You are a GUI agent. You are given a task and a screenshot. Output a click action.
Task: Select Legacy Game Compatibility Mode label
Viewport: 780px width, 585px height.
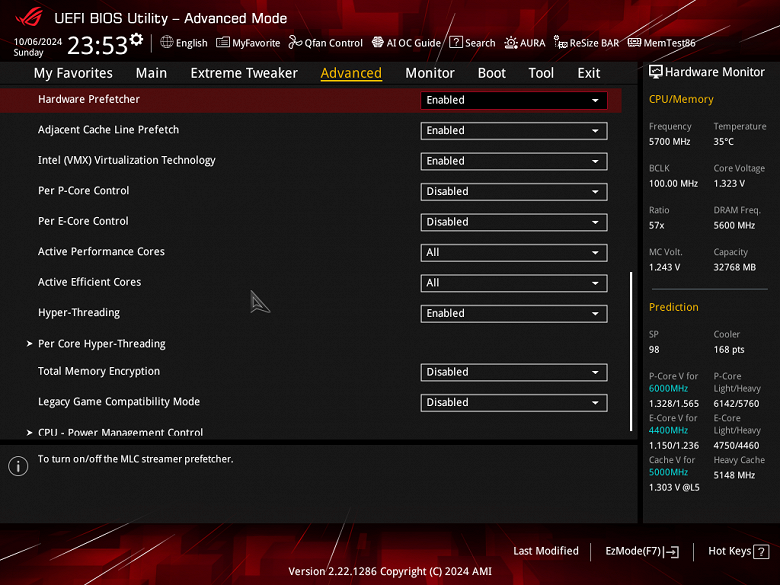119,402
